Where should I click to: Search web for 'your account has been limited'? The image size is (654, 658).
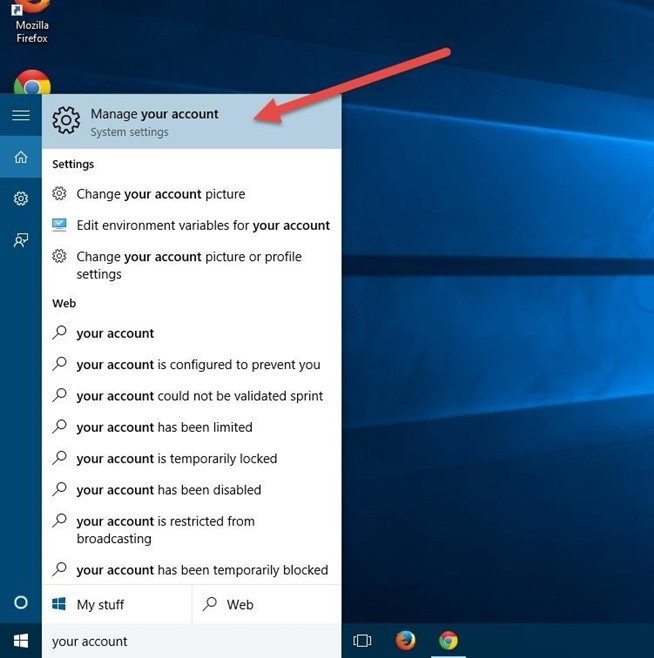point(164,427)
